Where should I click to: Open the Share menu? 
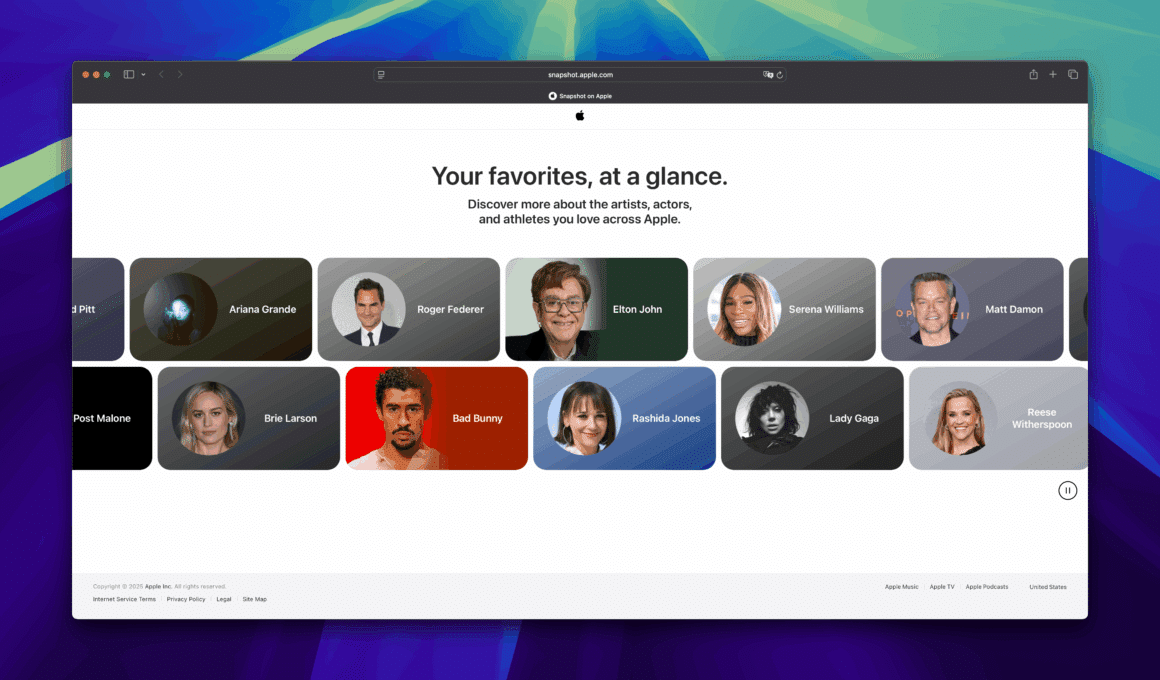[1033, 74]
